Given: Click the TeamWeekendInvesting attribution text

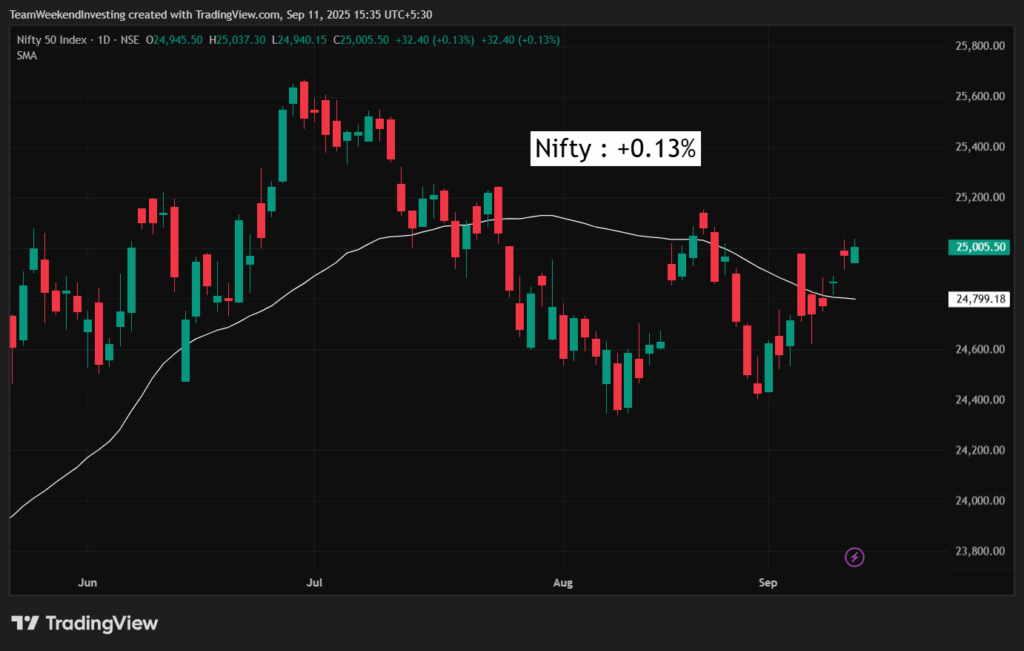Looking at the screenshot, I should pyautogui.click(x=221, y=14).
